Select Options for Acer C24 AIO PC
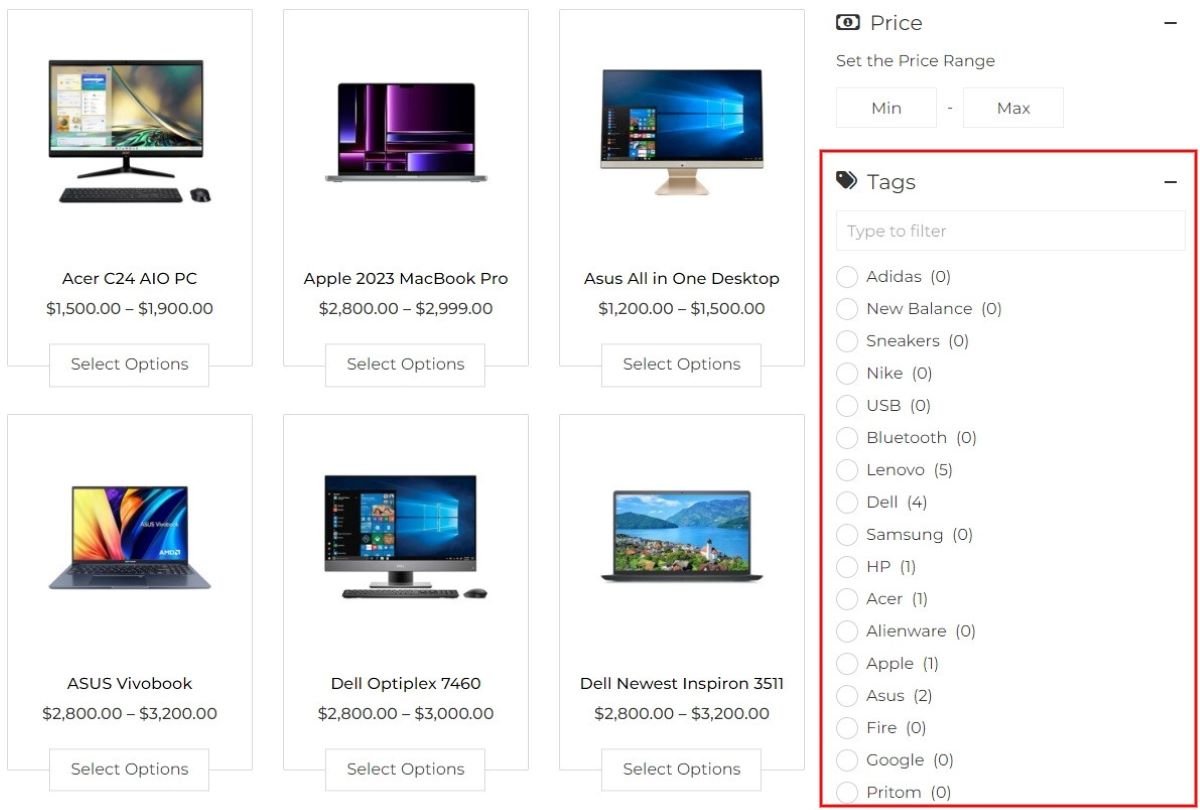The width and height of the screenshot is (1200, 810). click(x=129, y=365)
